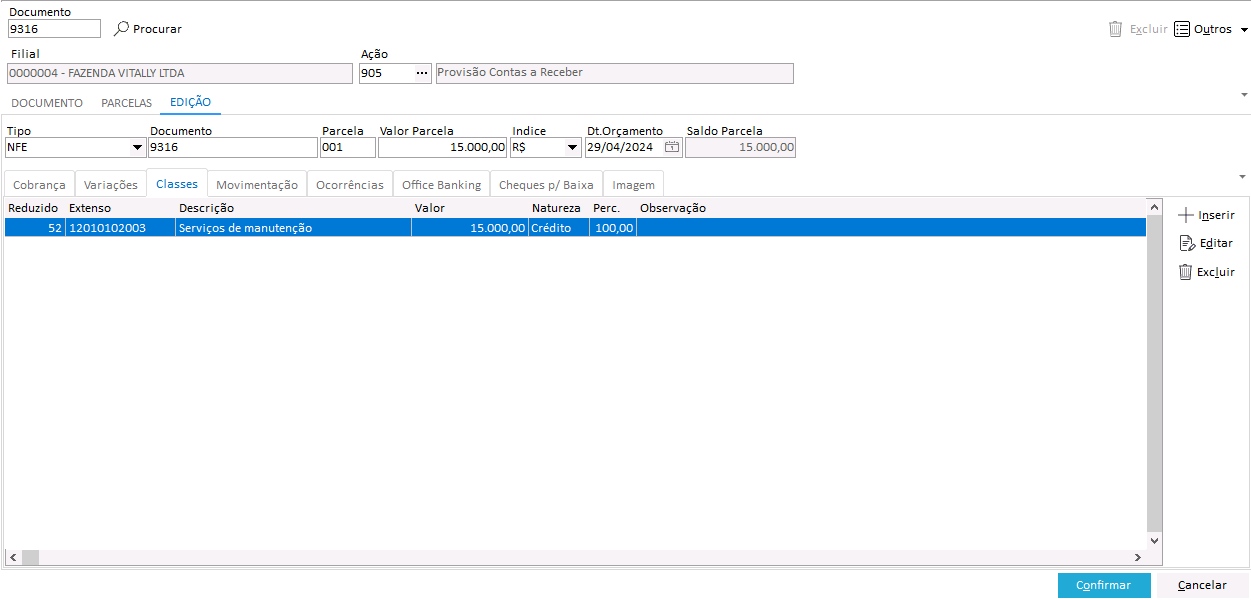
Task: Click the trash icon in classes panel
Action: [1186, 272]
